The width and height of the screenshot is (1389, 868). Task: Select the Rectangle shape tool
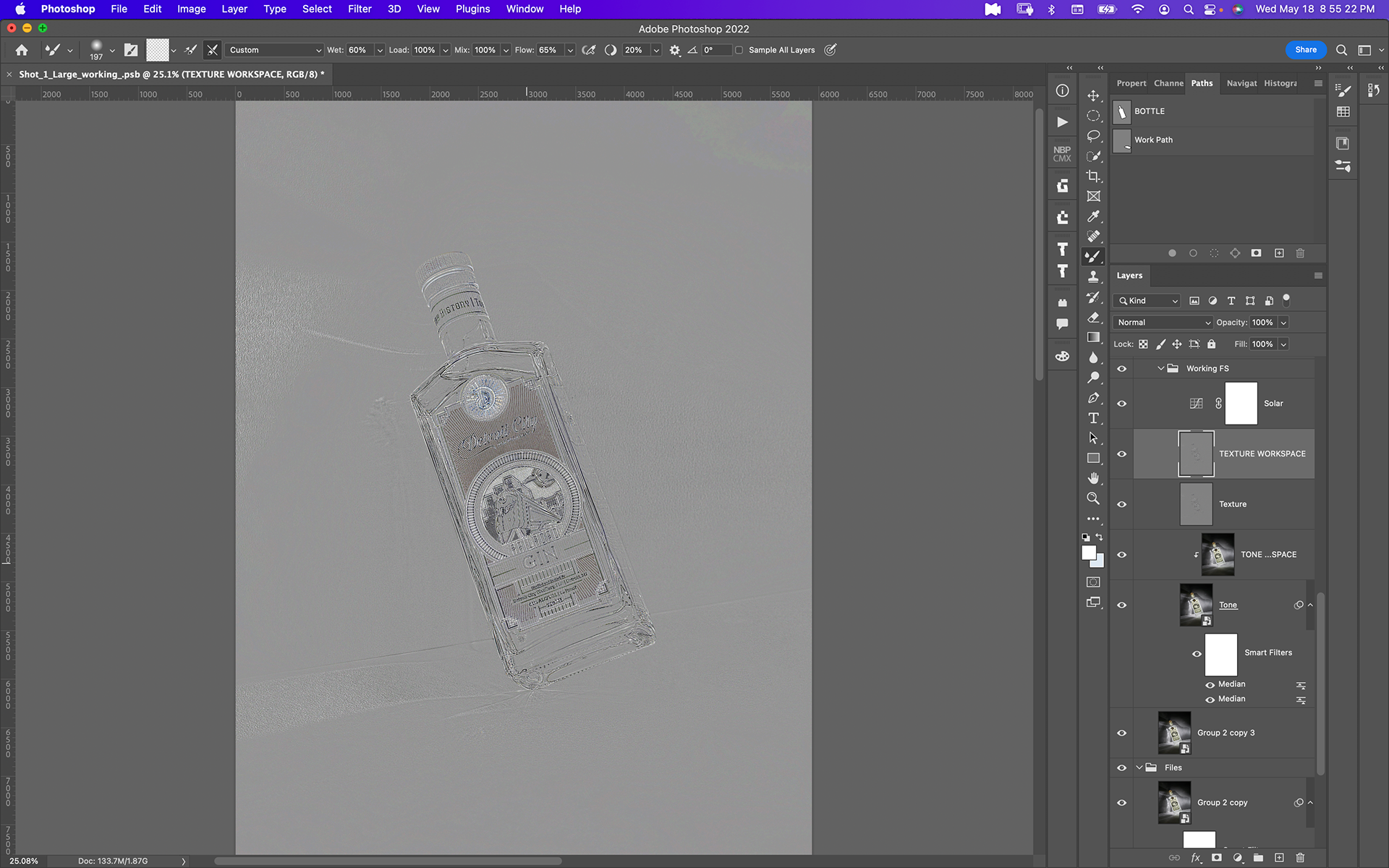[x=1093, y=458]
